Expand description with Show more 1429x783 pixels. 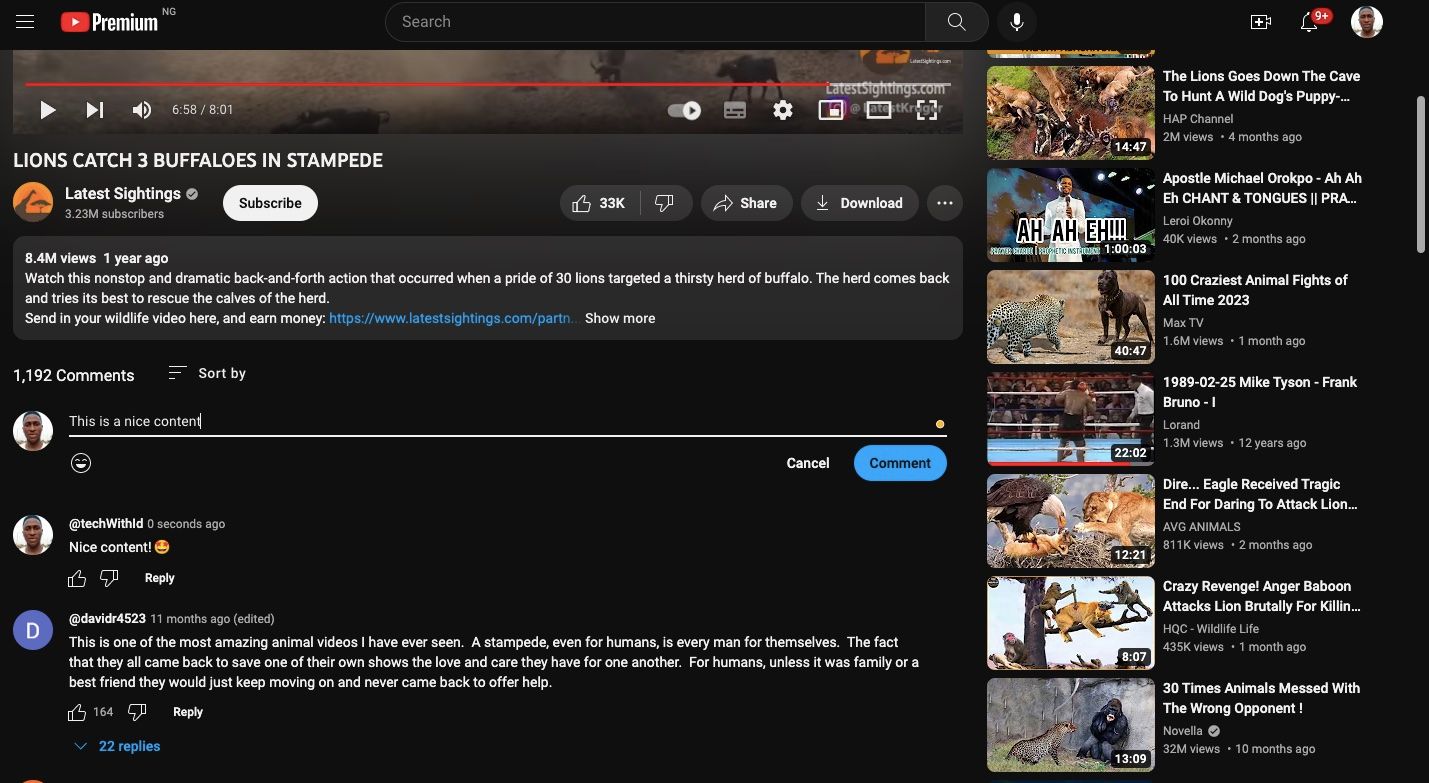[x=620, y=318]
